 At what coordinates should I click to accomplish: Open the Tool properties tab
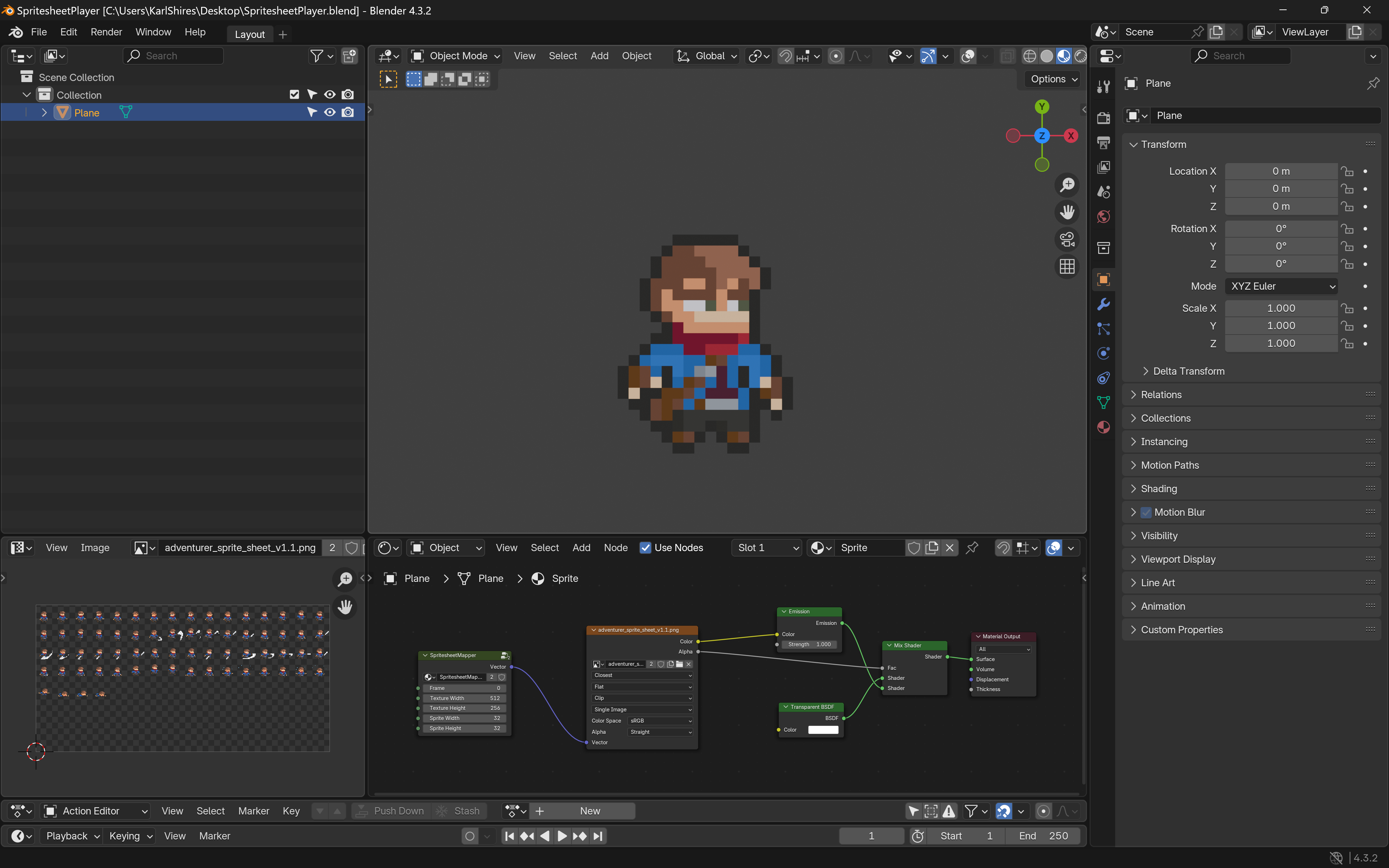[1103, 87]
